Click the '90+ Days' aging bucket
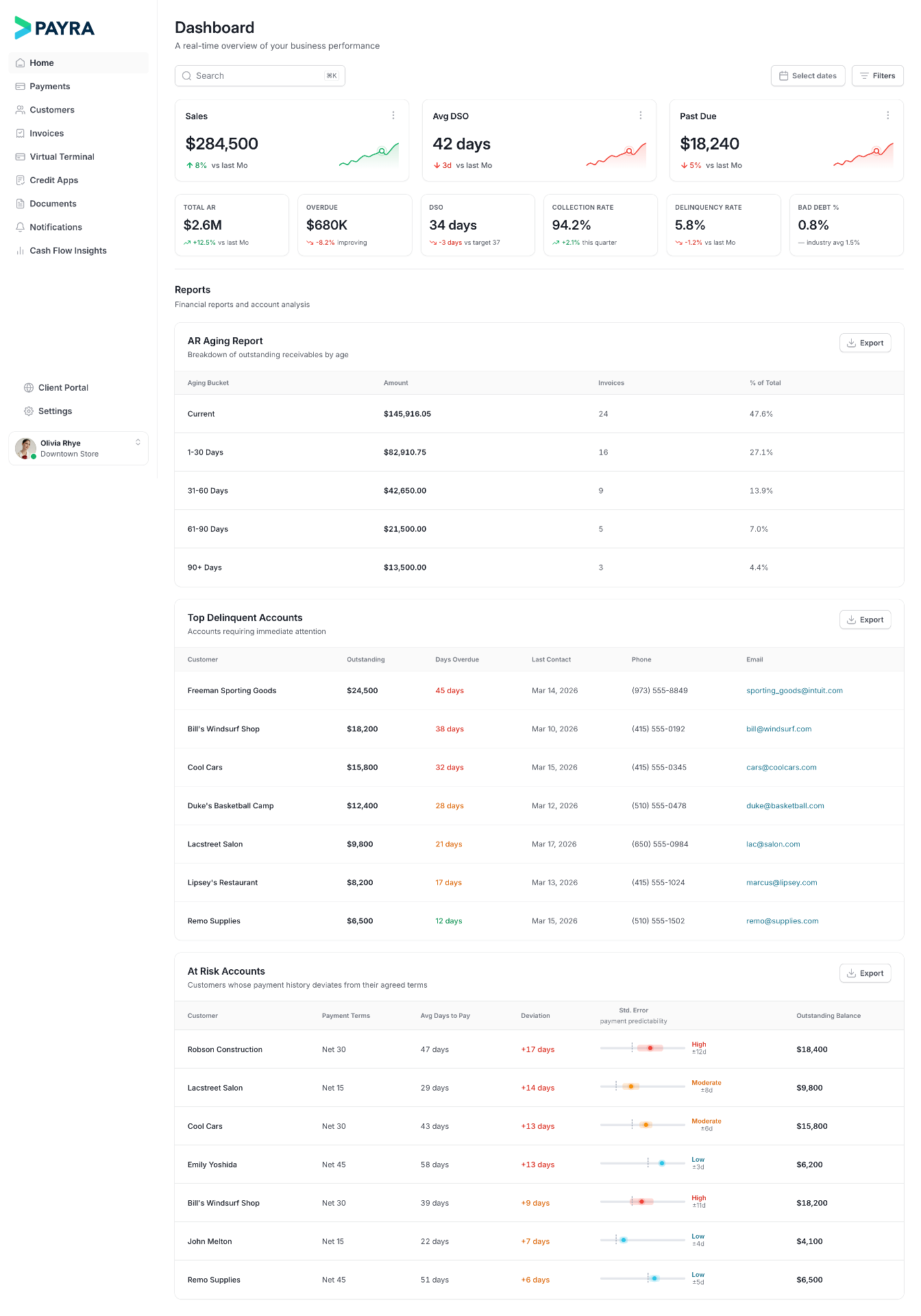 click(205, 568)
